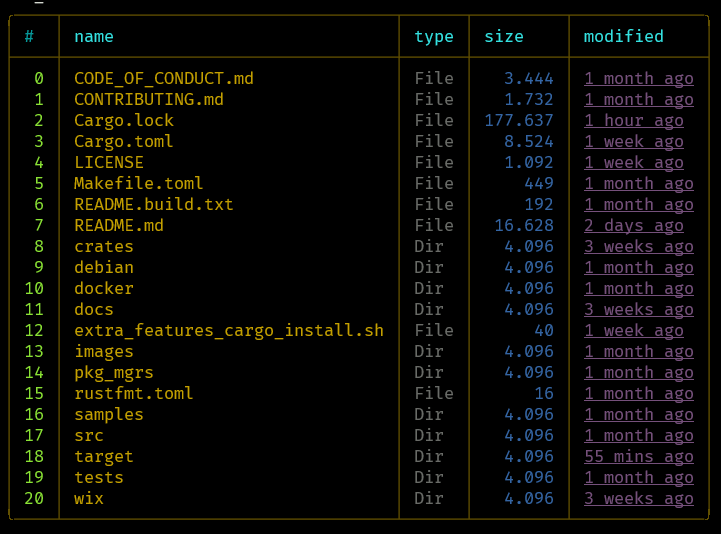The width and height of the screenshot is (721, 534).
Task: Click Cargo.lock's '1 hour ago' link
Action: pos(634,121)
